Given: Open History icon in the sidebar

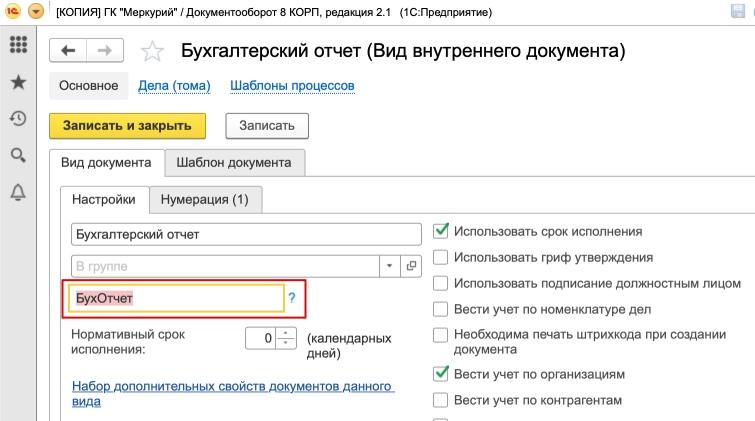Looking at the screenshot, I should (17, 119).
